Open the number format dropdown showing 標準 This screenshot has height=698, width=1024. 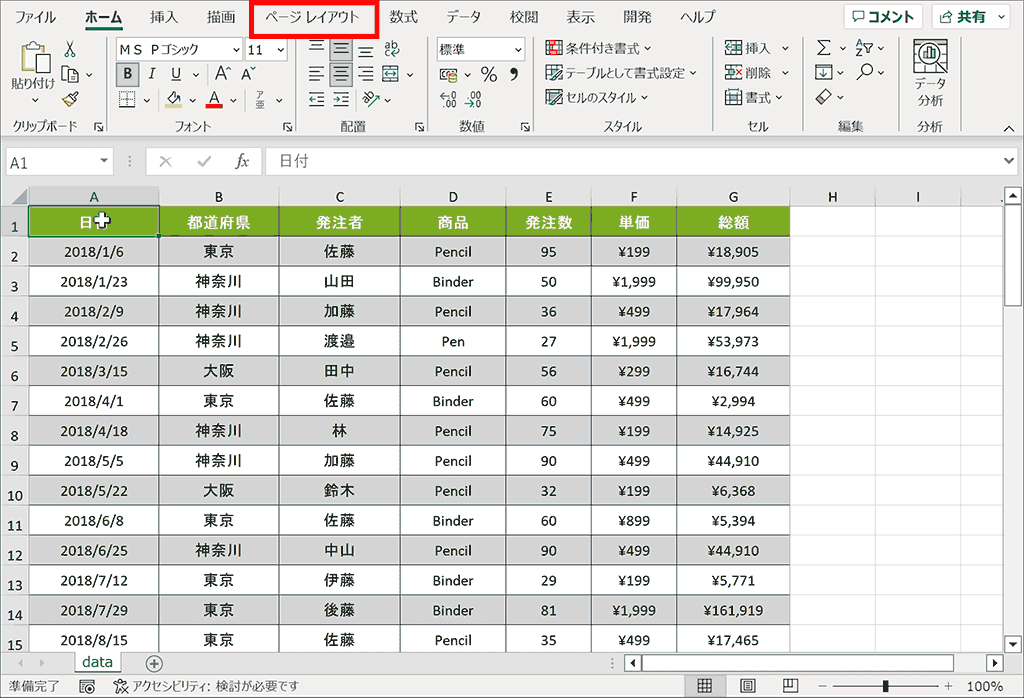click(x=480, y=48)
